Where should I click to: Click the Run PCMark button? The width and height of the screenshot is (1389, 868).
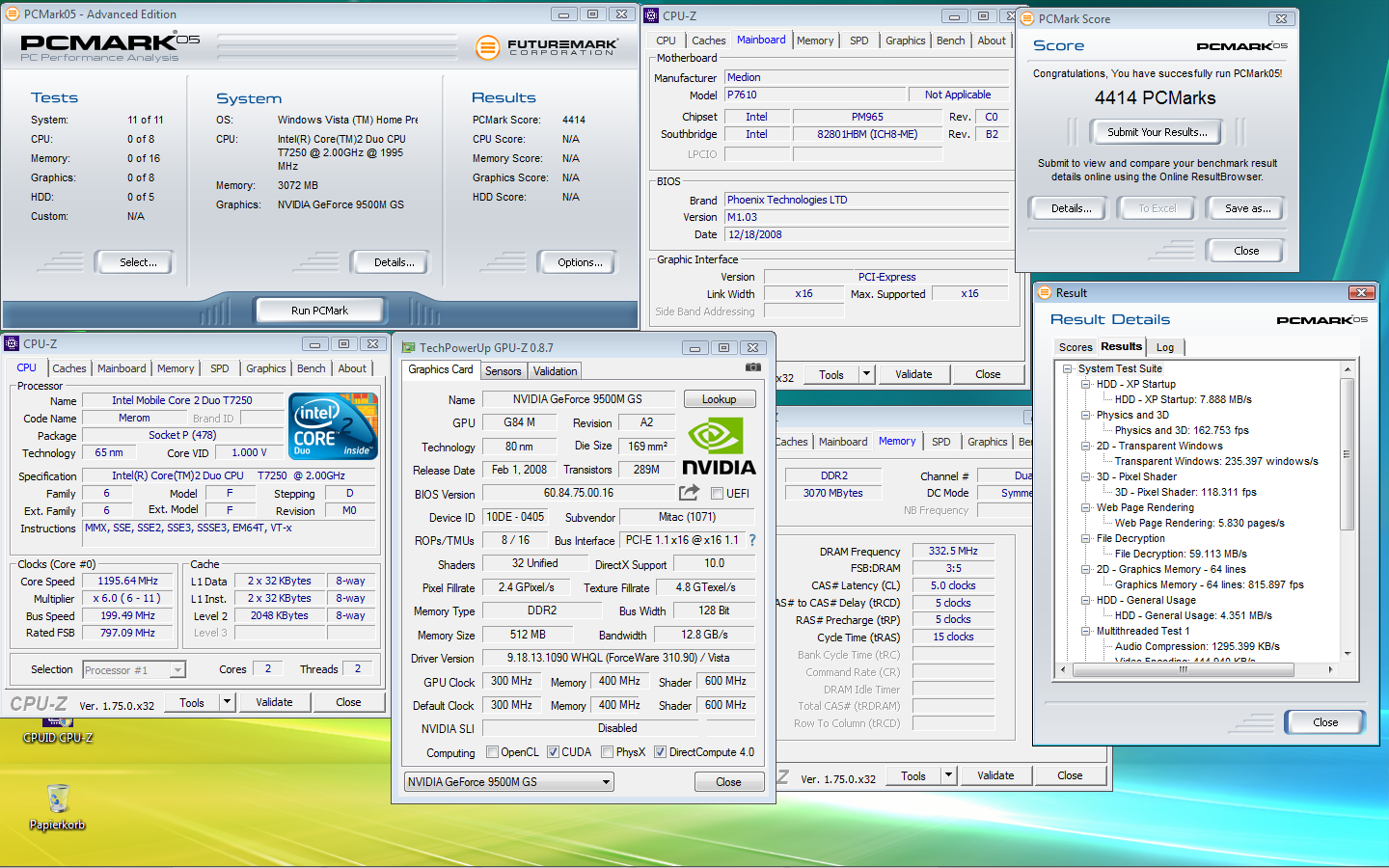click(319, 311)
